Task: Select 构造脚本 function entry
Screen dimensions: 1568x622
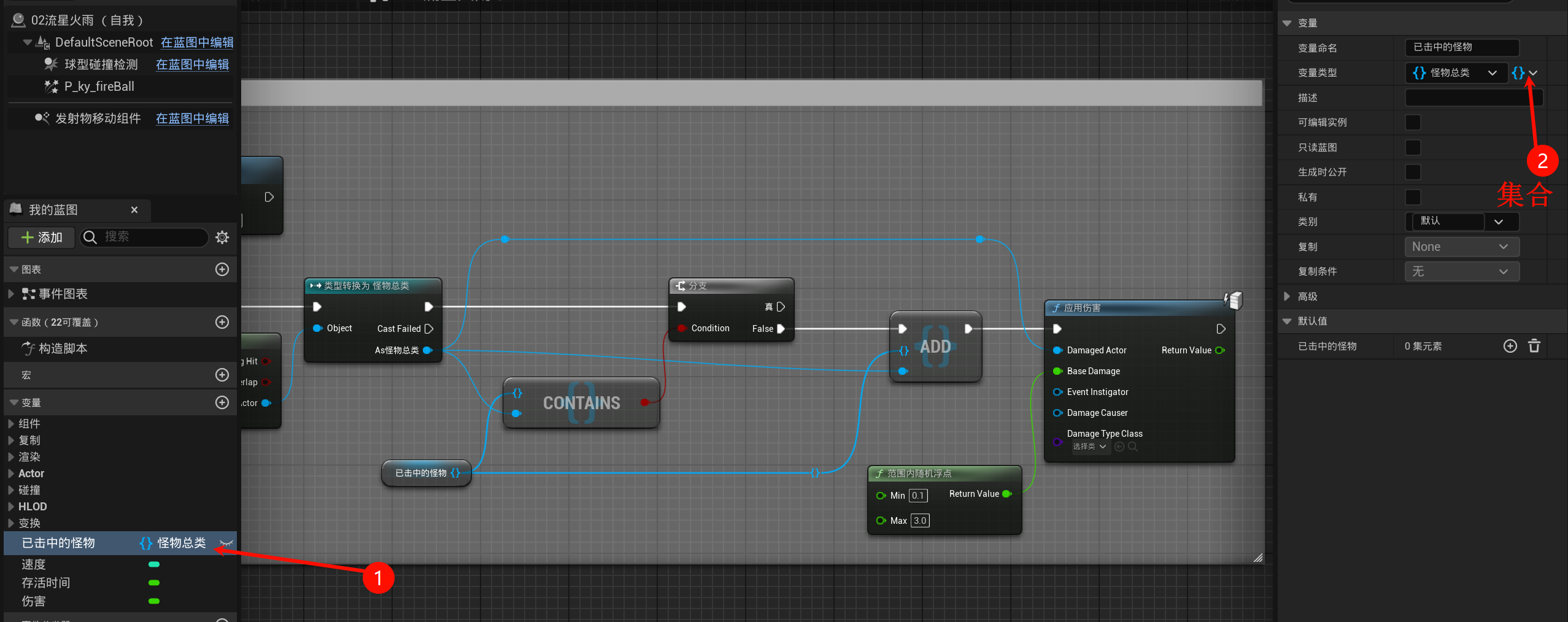Action: pos(63,348)
